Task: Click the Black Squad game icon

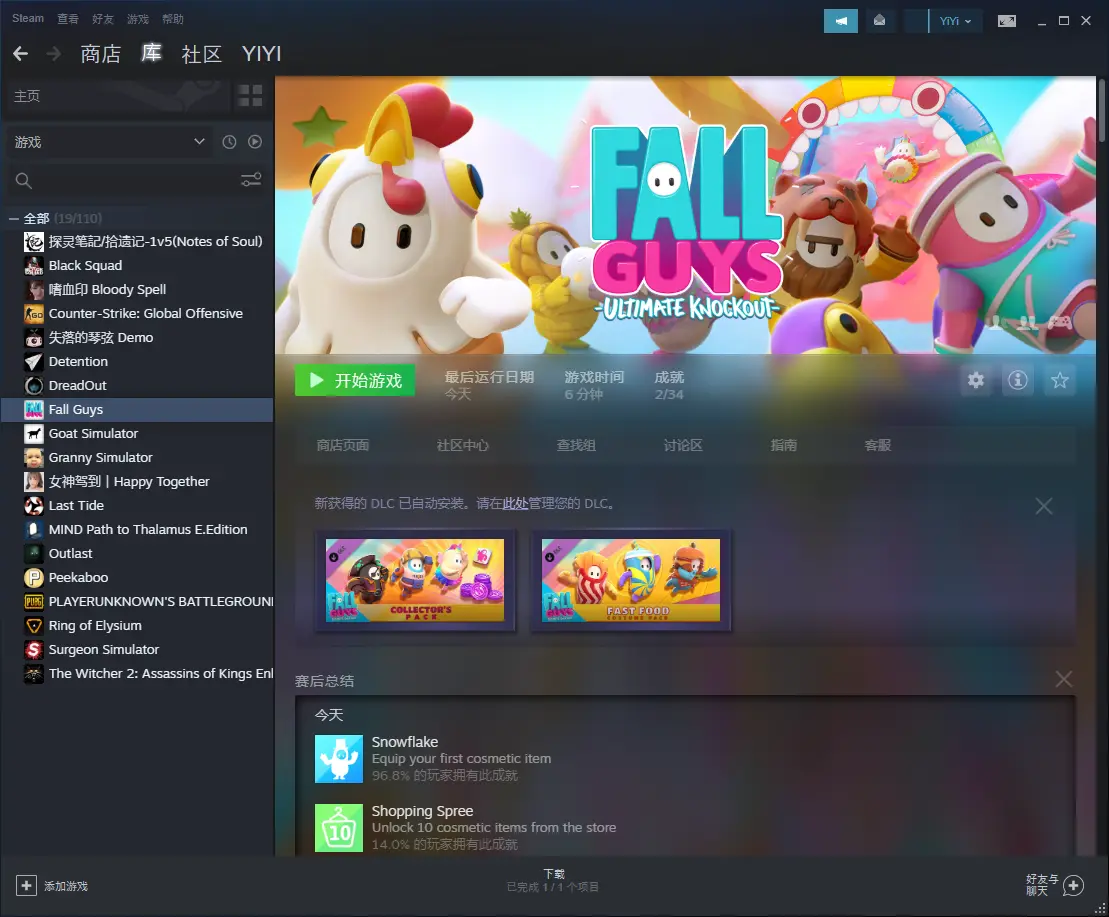Action: 34,266
